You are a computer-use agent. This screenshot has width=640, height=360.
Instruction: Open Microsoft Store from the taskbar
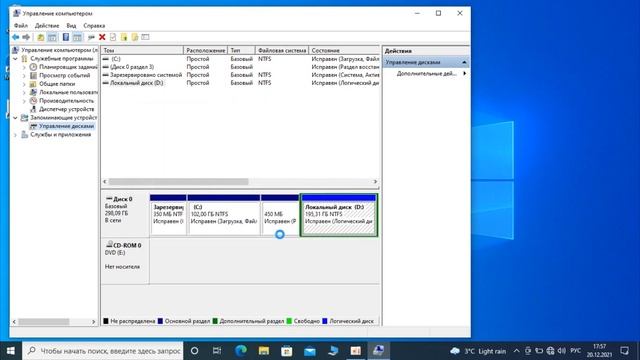[x=287, y=351]
